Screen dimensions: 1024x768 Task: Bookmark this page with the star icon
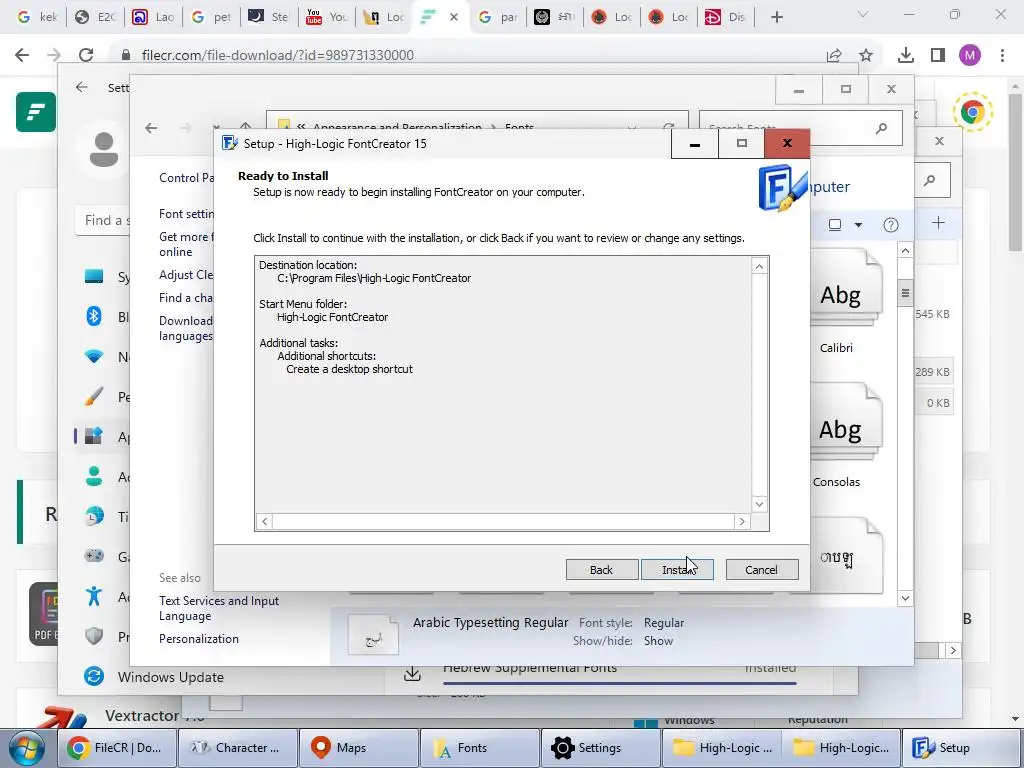click(866, 56)
